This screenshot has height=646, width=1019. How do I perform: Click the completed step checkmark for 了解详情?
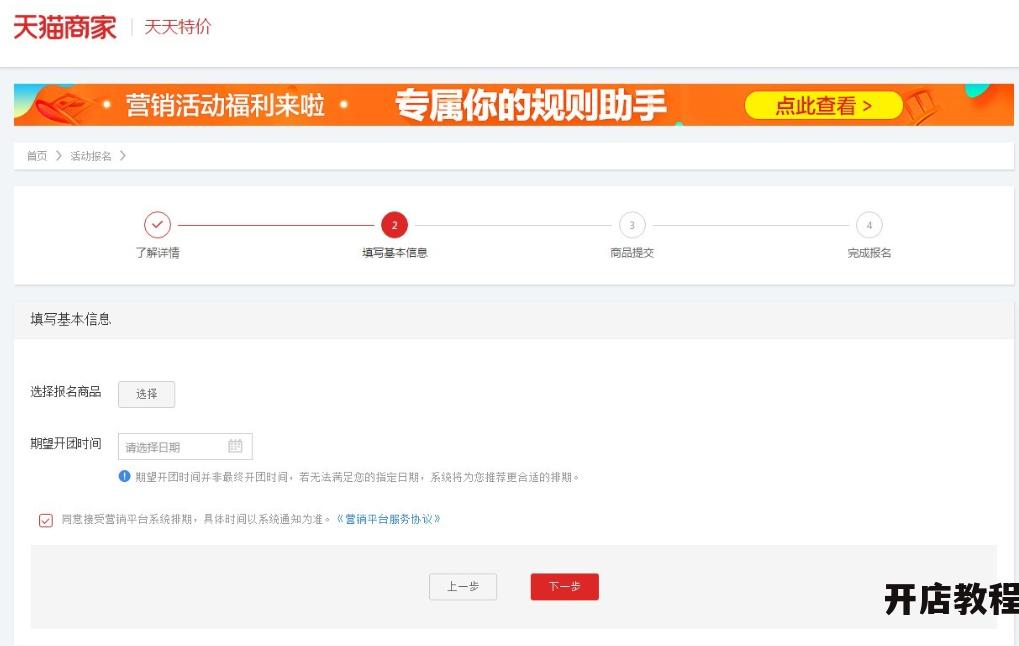coord(157,225)
